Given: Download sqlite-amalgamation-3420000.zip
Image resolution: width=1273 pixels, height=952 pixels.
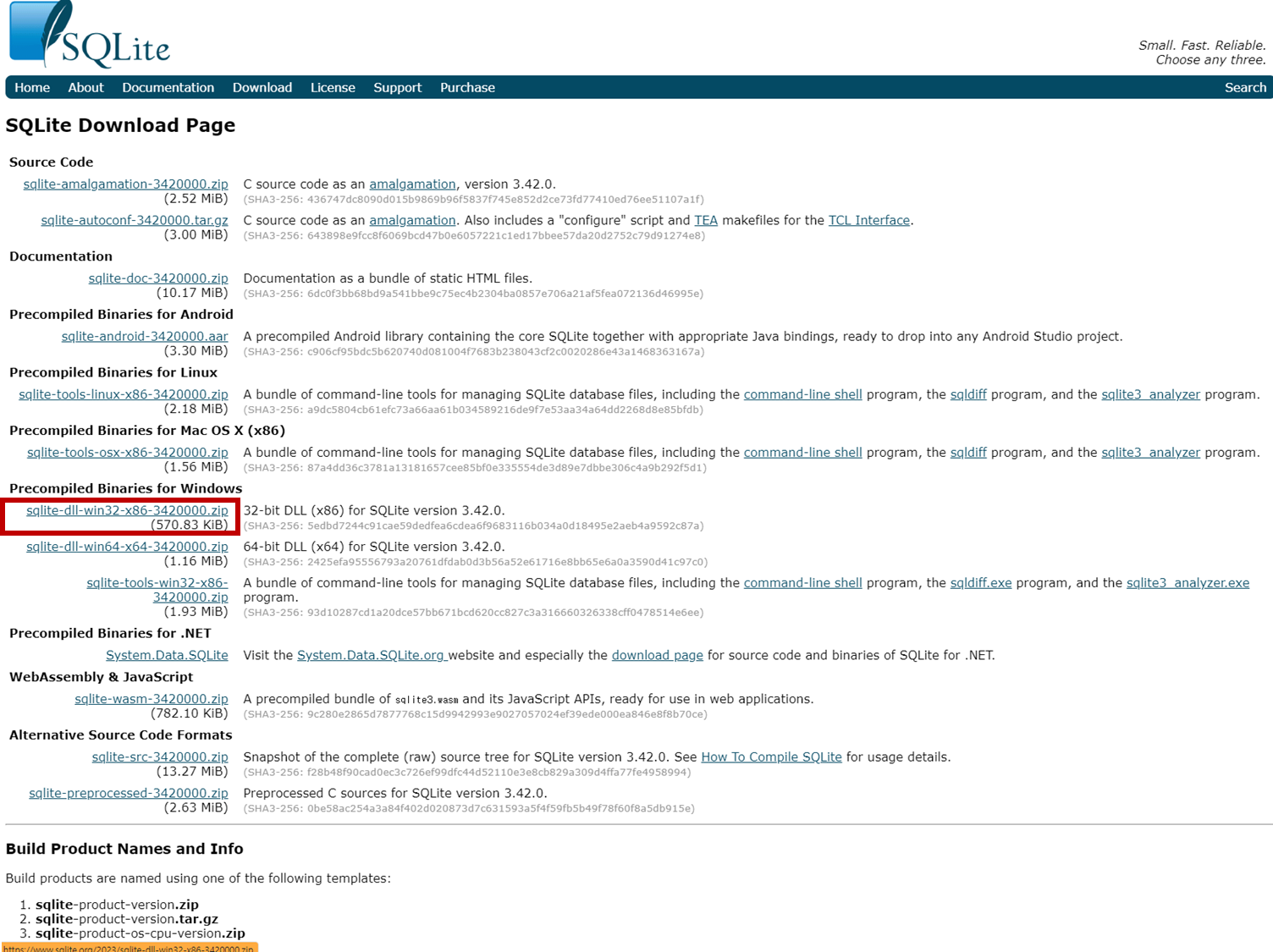Looking at the screenshot, I should (126, 184).
